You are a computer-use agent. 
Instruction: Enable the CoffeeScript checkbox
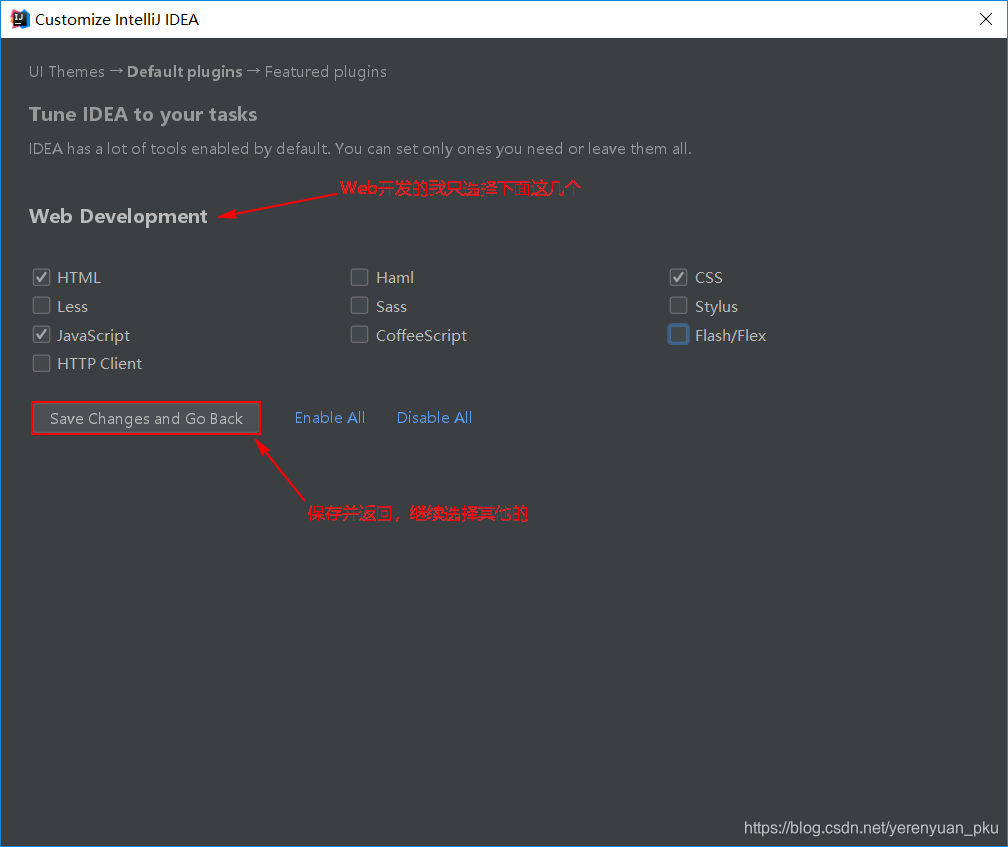(359, 335)
